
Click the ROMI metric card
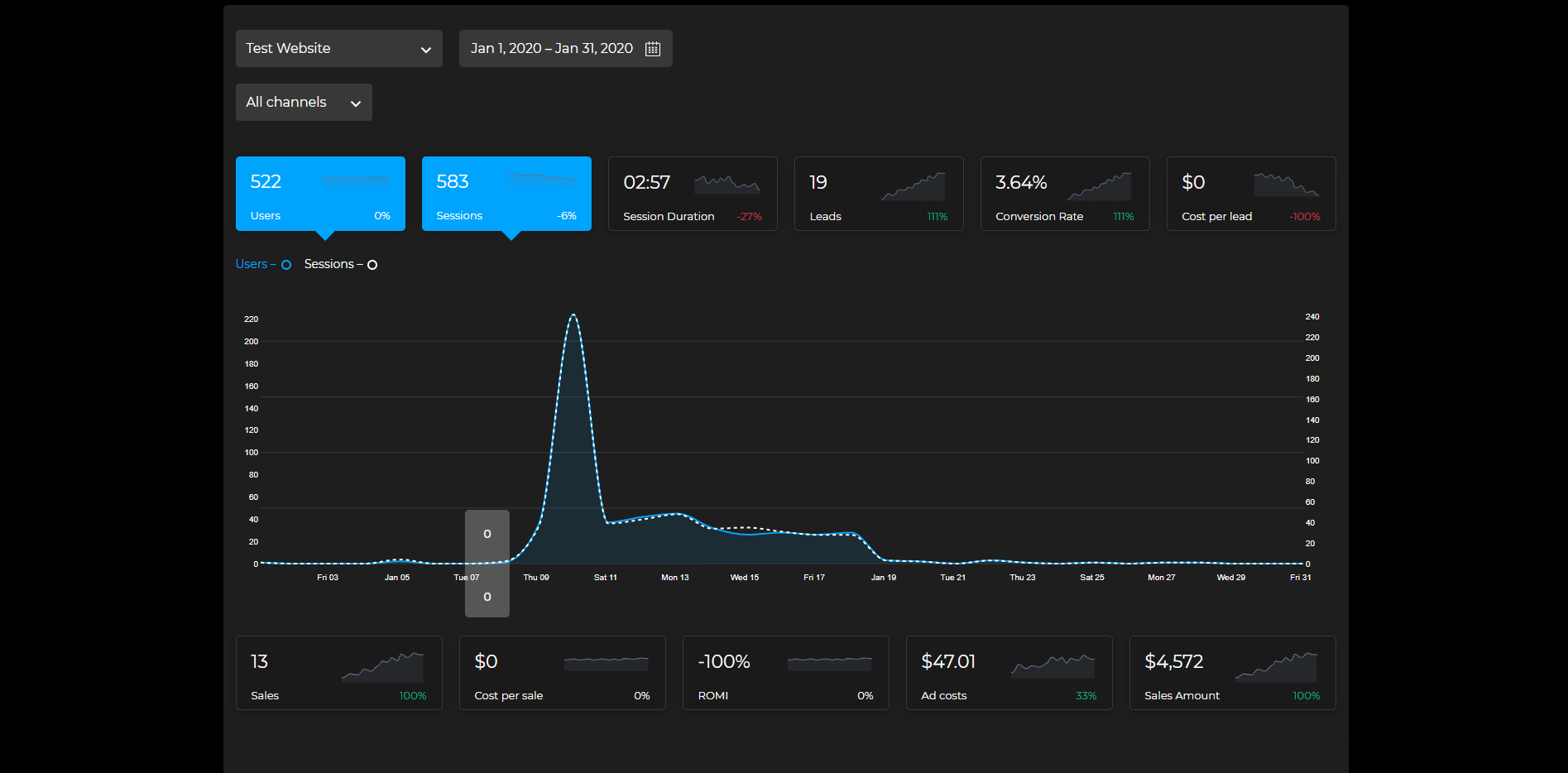pyautogui.click(x=785, y=673)
